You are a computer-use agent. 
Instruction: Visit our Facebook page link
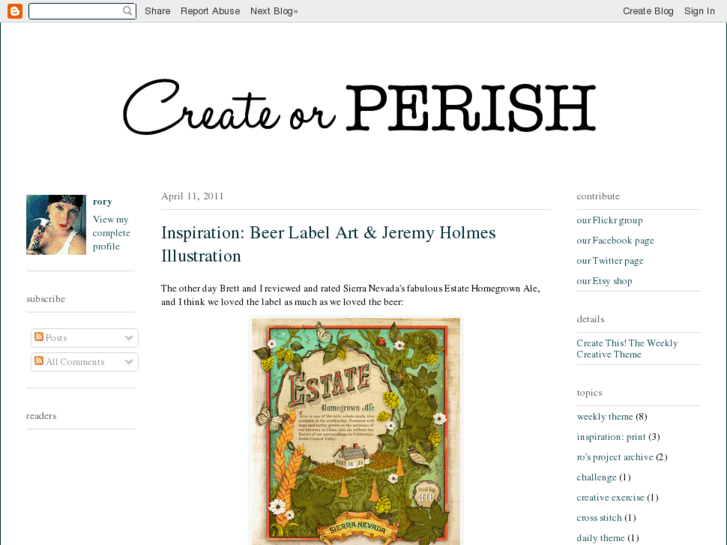click(x=615, y=240)
